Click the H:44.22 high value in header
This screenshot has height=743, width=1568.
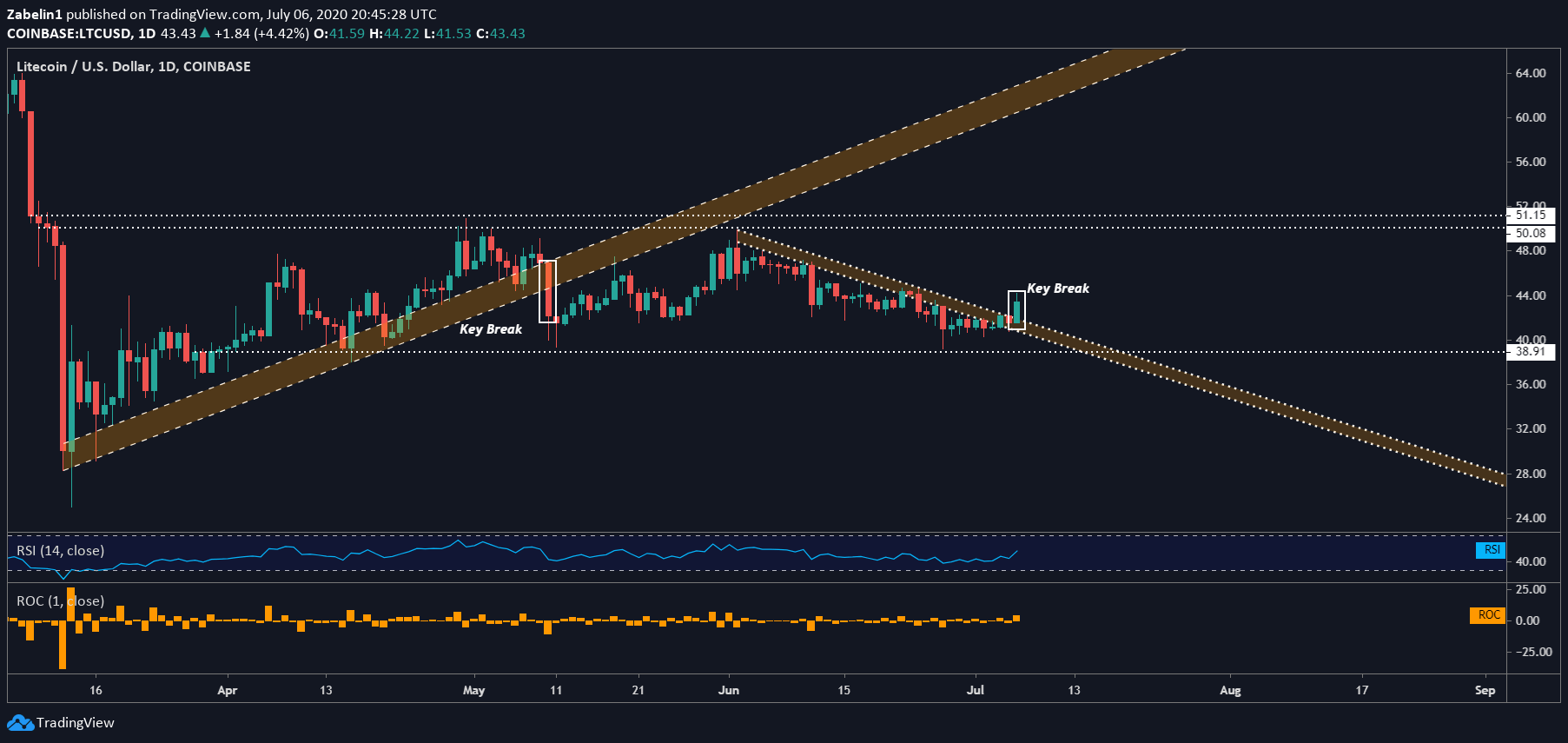point(394,34)
